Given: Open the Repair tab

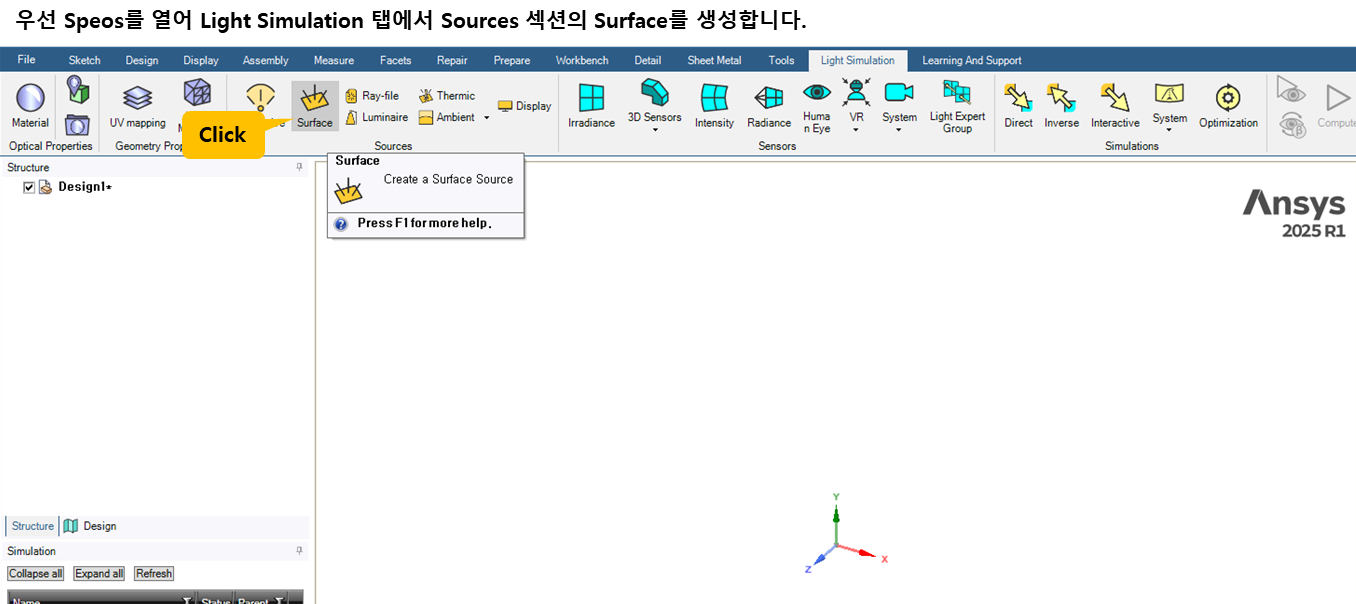Looking at the screenshot, I should pos(452,60).
